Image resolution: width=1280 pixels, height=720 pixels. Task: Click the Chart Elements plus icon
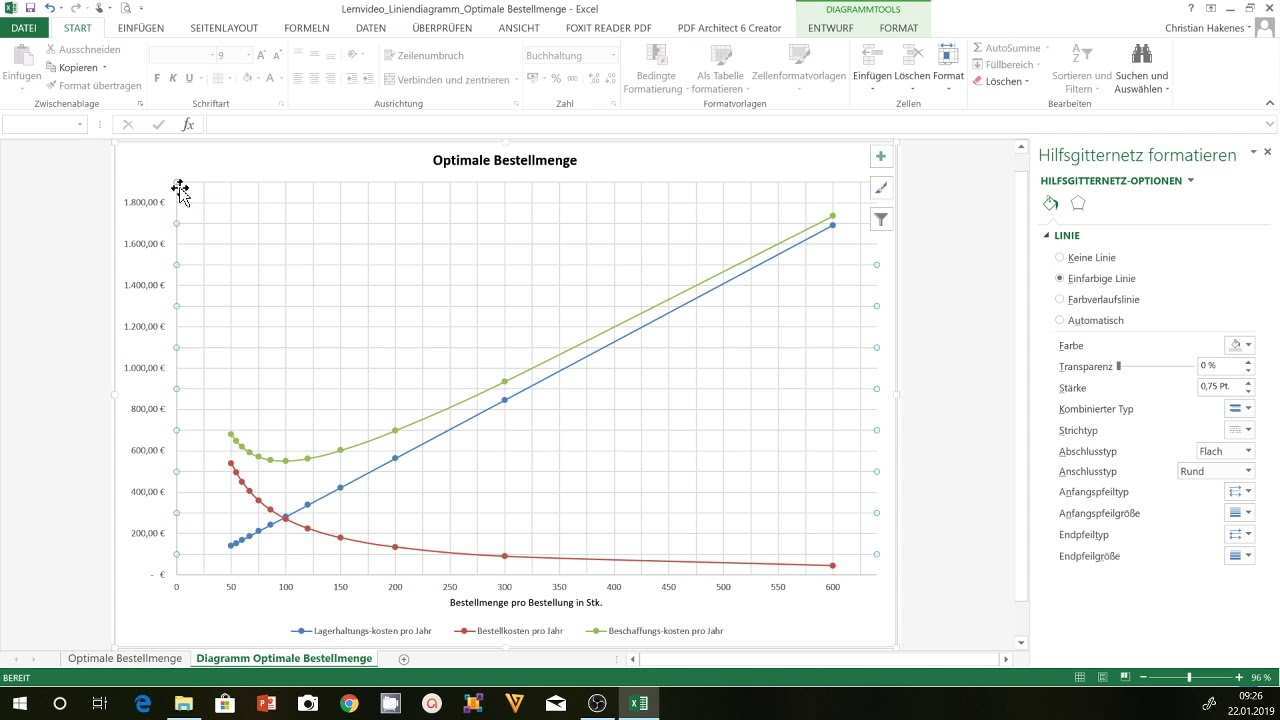(x=880, y=156)
